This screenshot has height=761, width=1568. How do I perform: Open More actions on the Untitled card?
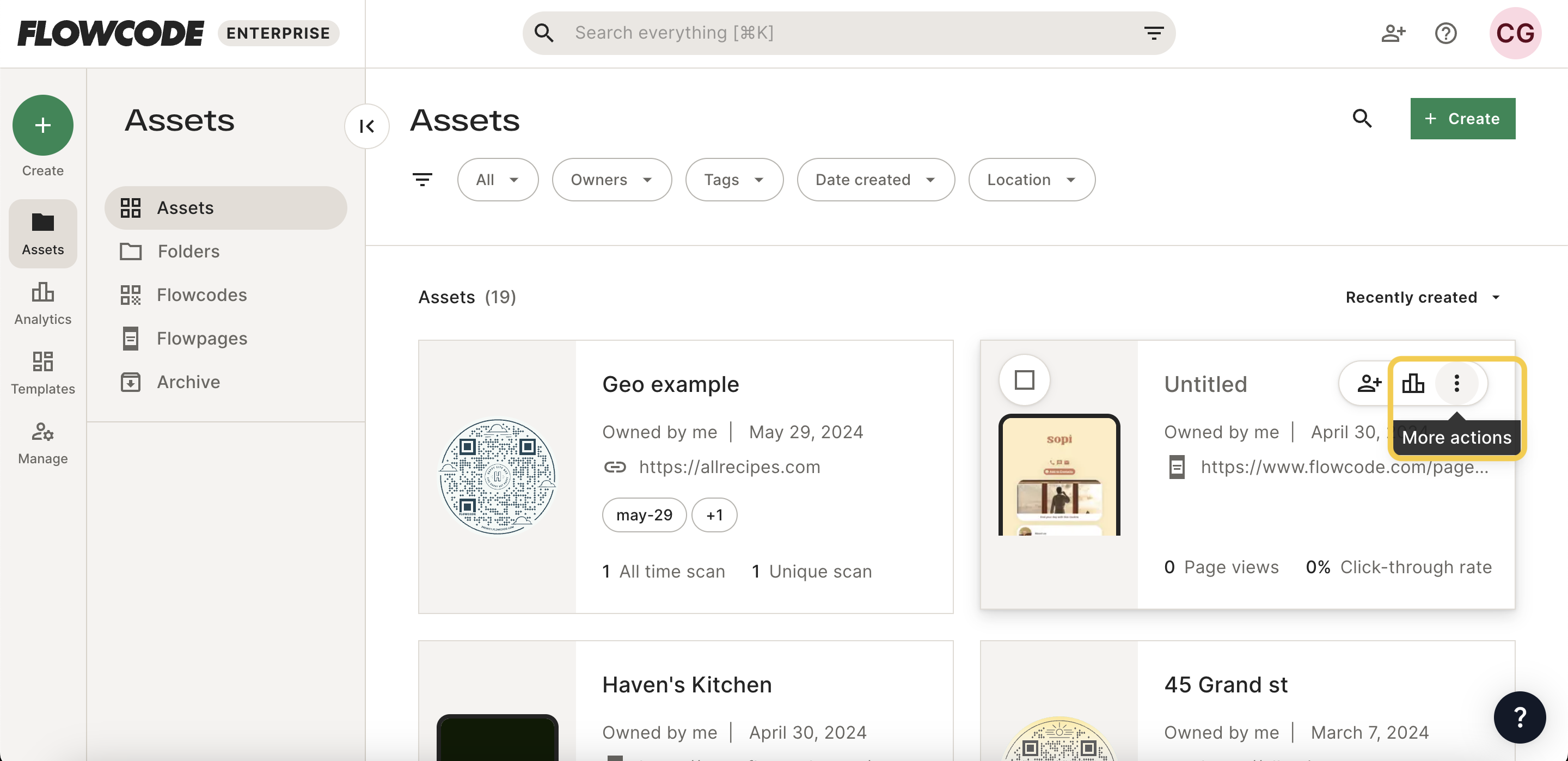point(1456,383)
